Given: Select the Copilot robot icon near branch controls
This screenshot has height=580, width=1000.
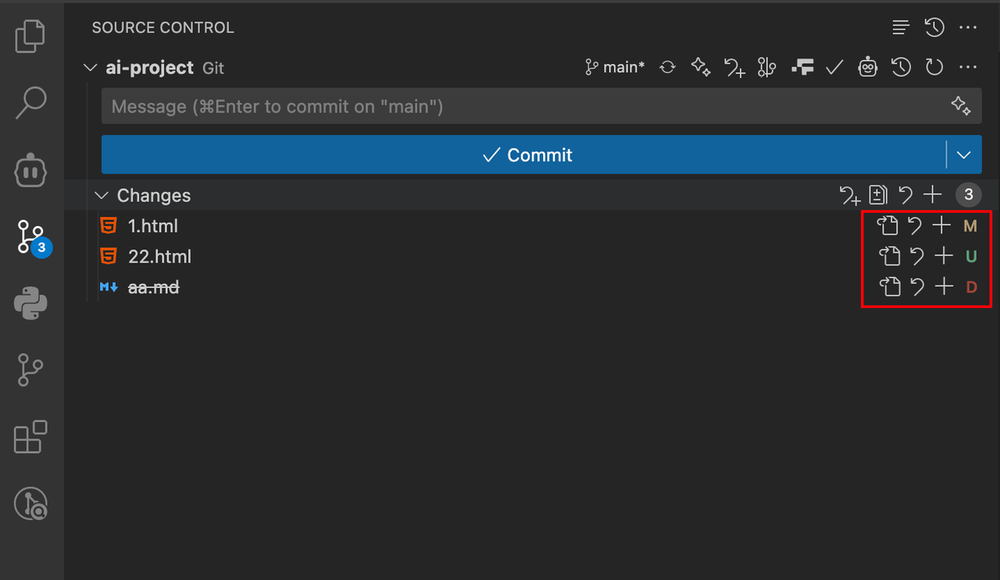Looking at the screenshot, I should pos(867,67).
